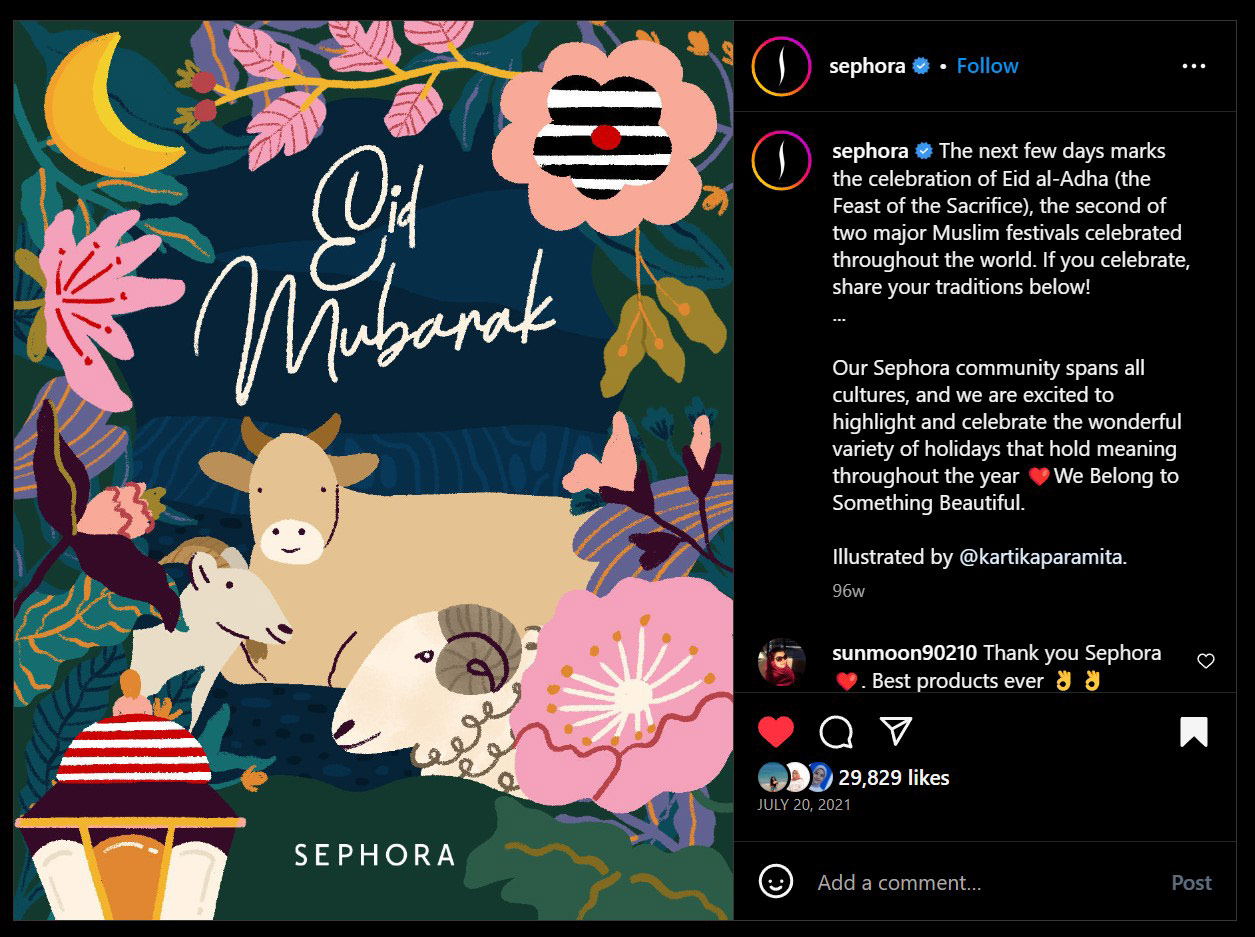Click the Post comment button
This screenshot has width=1255, height=937.
click(x=1191, y=882)
